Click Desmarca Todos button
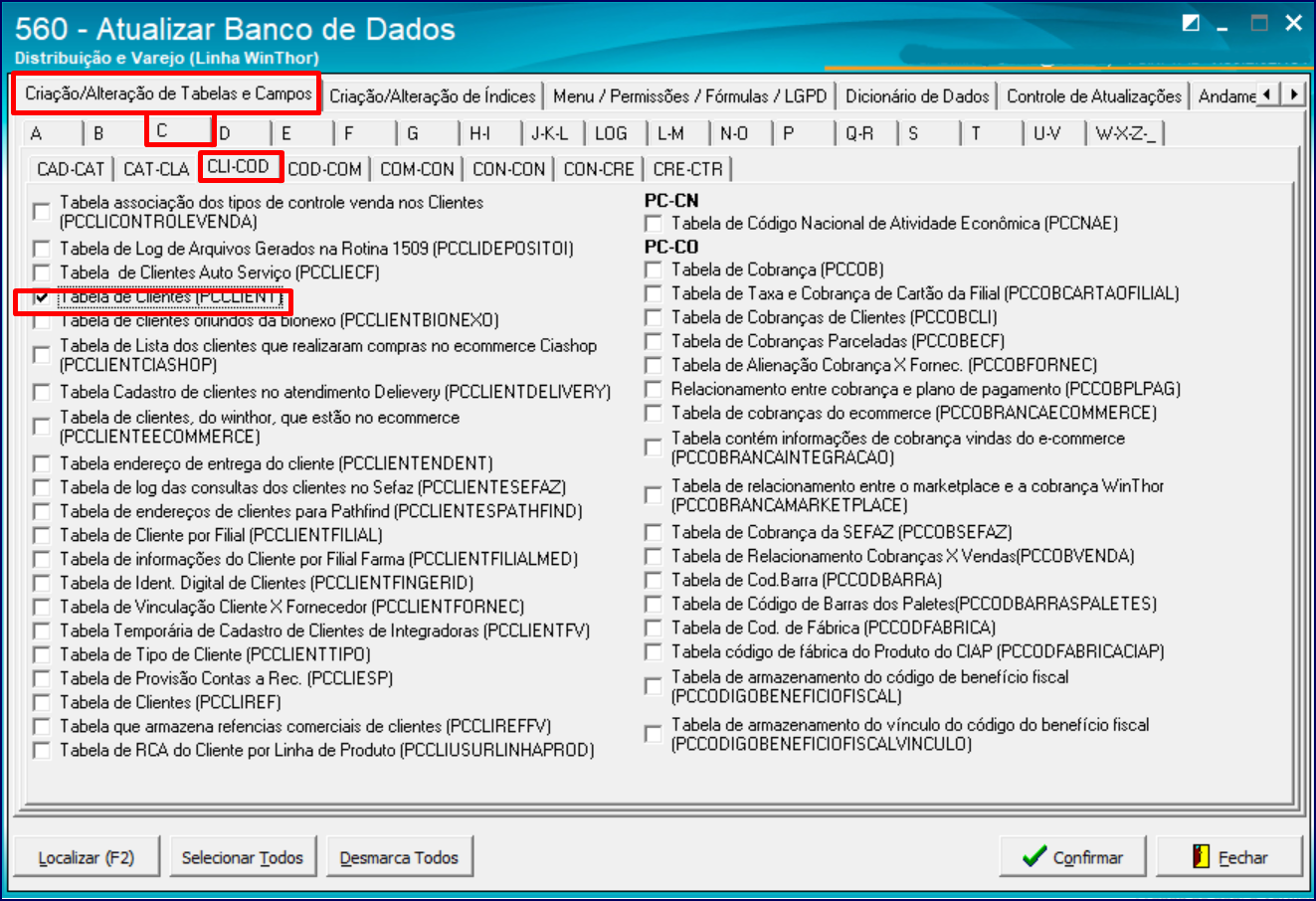 point(399,857)
